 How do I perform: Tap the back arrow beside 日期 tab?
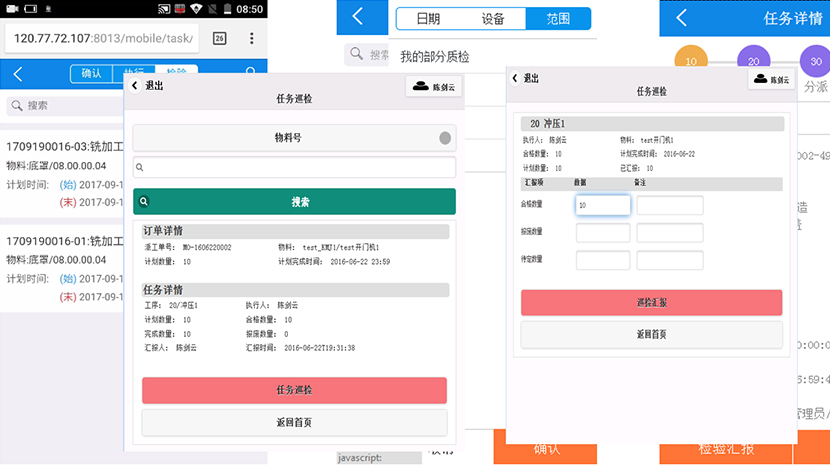pyautogui.click(x=357, y=18)
